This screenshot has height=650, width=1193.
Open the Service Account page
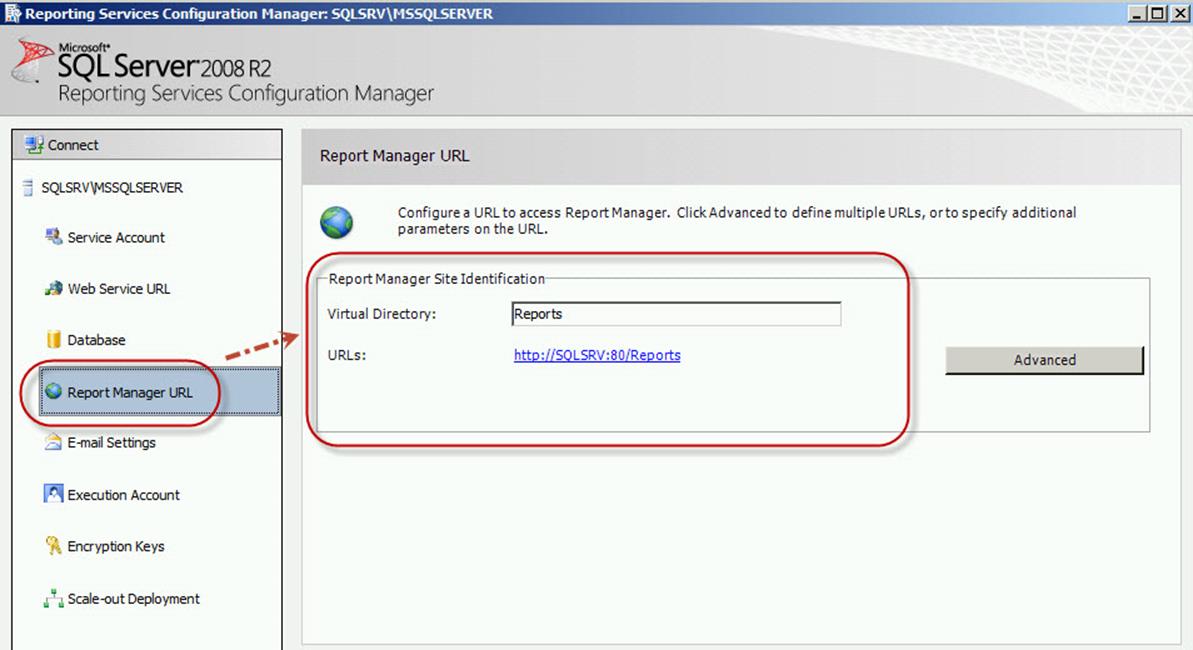point(116,237)
